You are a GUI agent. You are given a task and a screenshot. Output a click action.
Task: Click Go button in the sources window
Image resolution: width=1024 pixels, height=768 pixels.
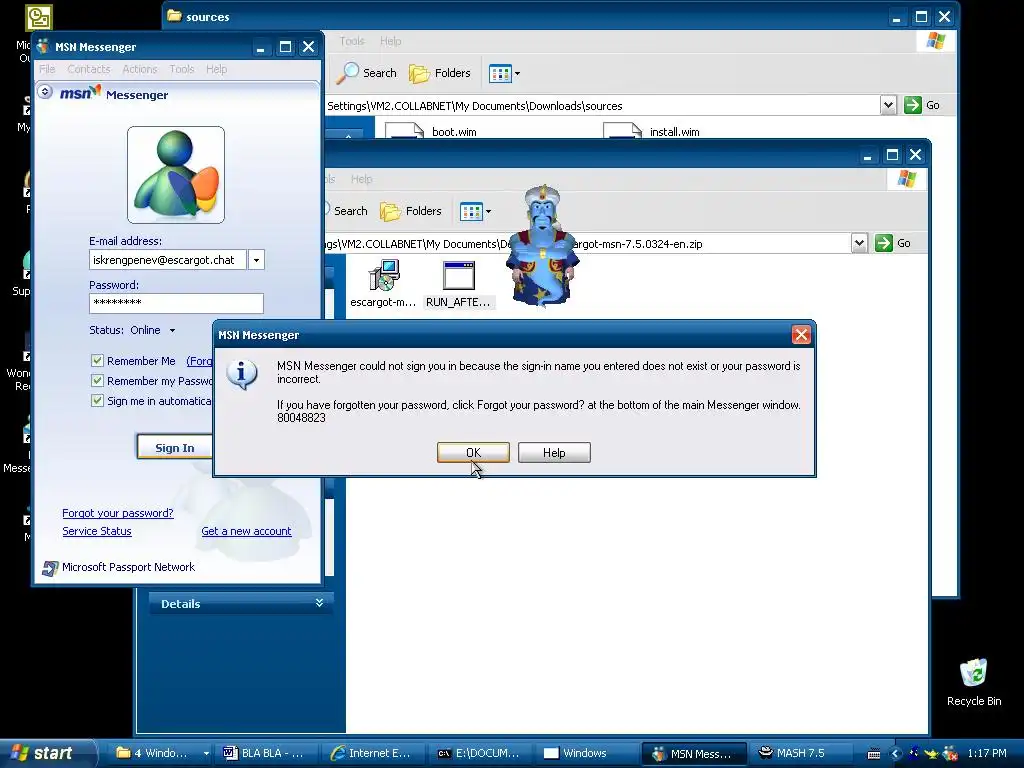click(x=921, y=105)
